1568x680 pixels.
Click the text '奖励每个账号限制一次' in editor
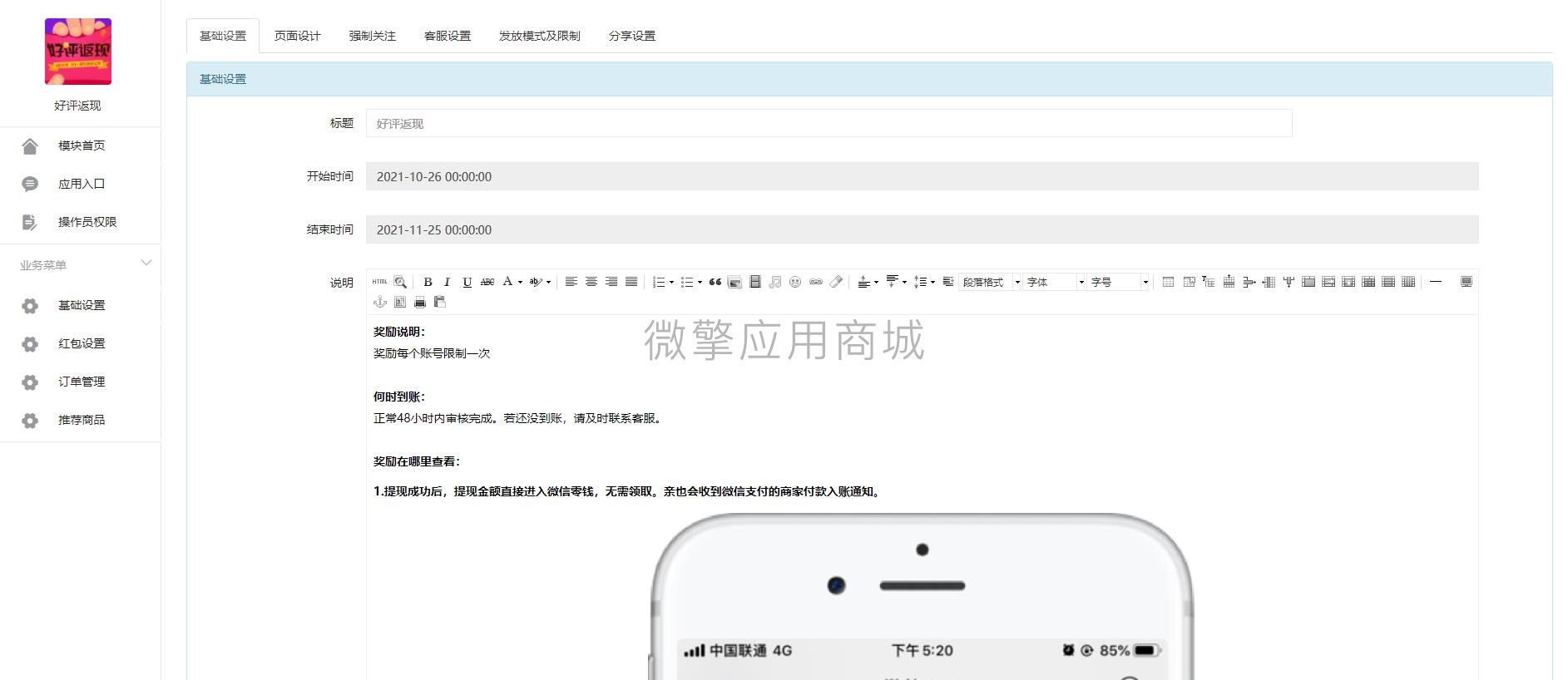432,353
